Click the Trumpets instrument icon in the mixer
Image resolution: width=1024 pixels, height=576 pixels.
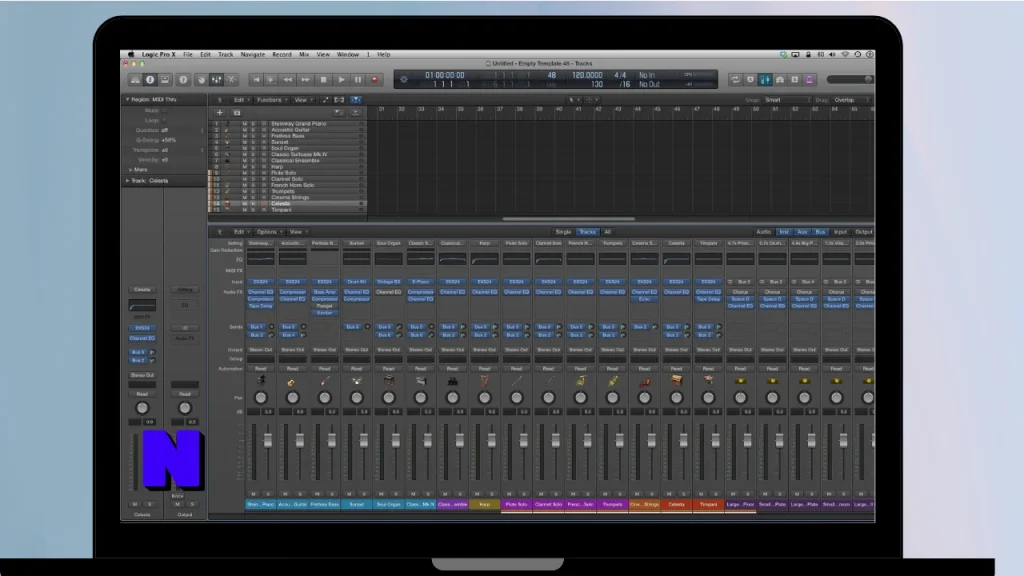(613, 381)
